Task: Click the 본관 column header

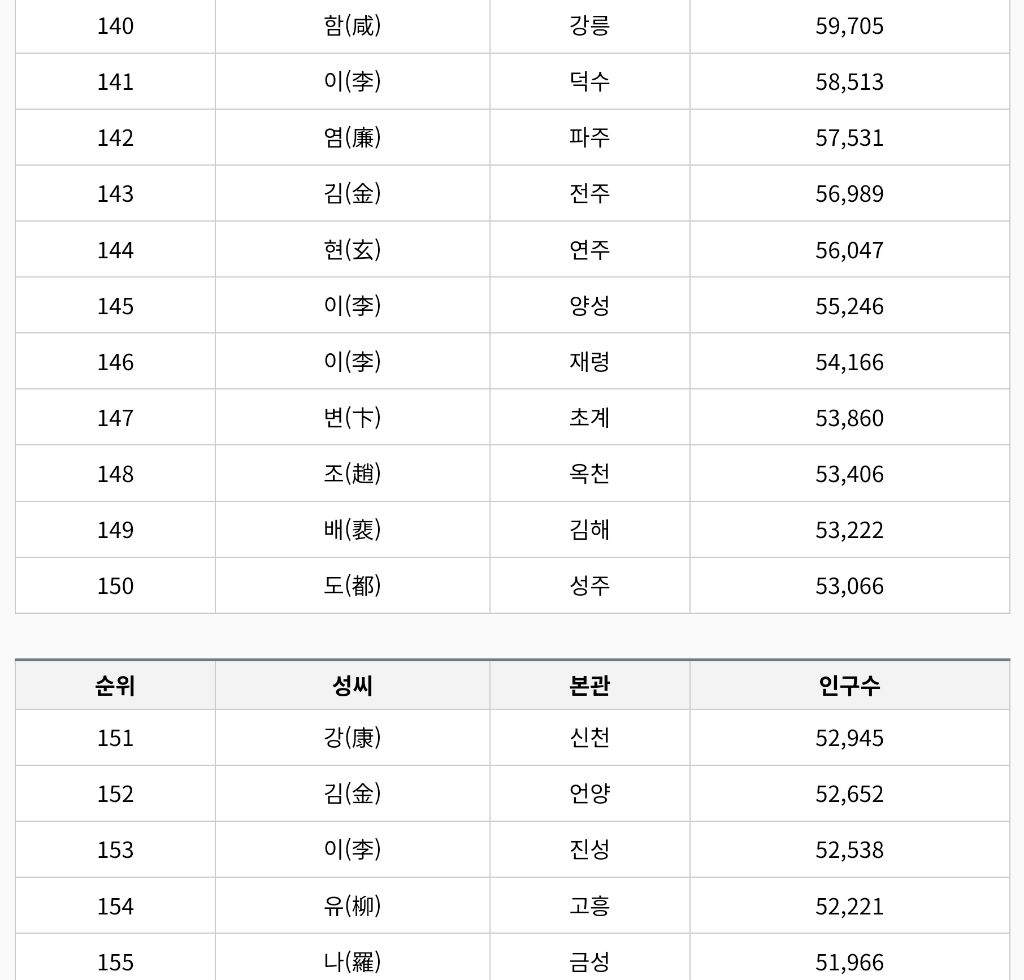Action: pos(590,685)
